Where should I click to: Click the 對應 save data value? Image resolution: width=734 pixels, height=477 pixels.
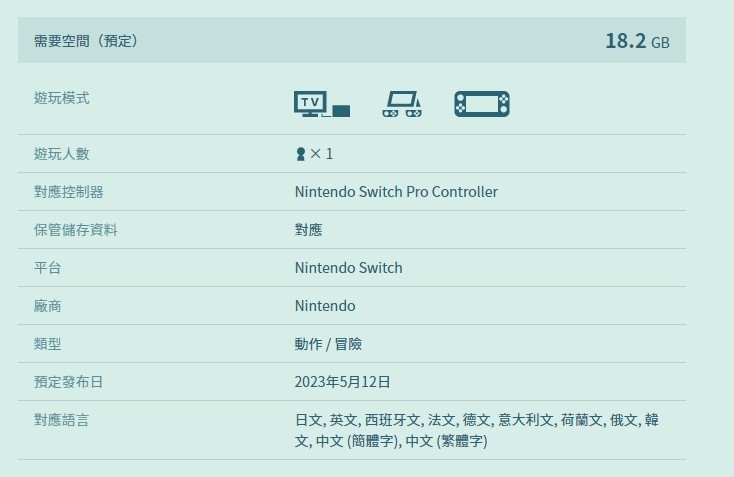coord(308,230)
